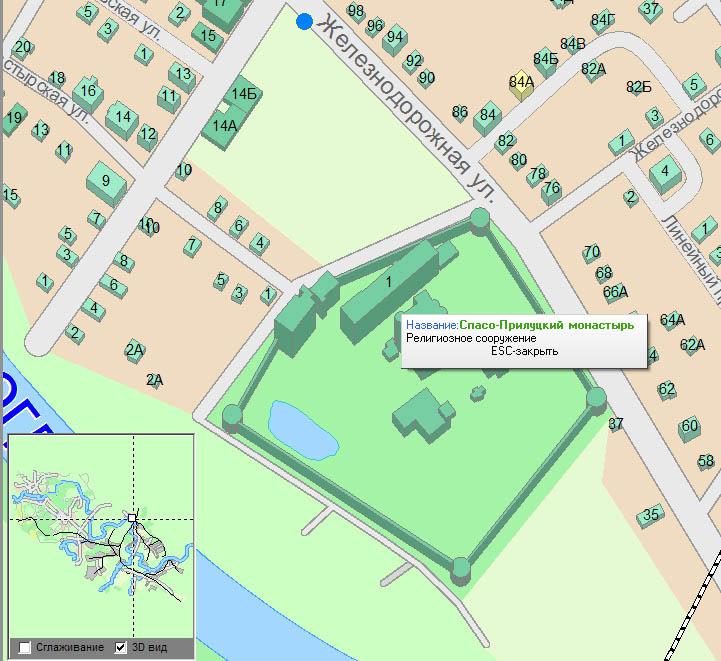The image size is (721, 661).
Task: Click building number 4 near Линейный street
Action: 664,173
